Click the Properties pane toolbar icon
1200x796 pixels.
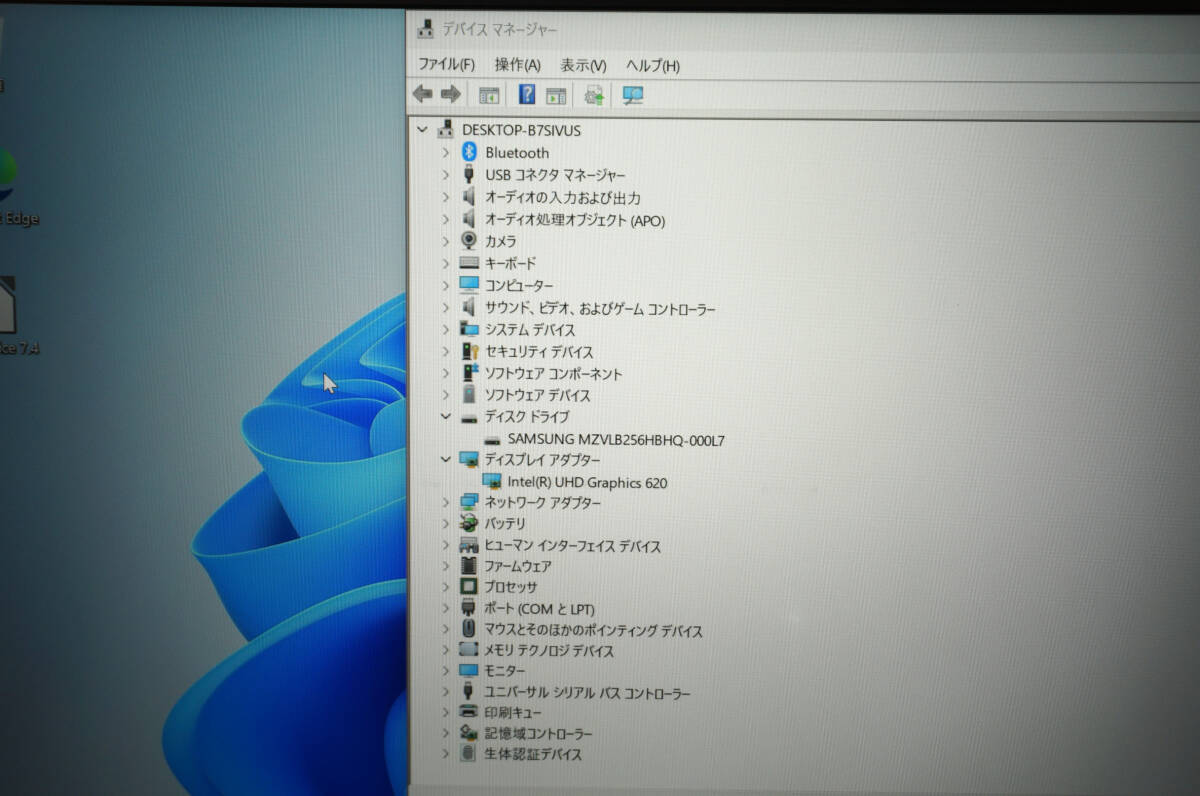coord(556,95)
